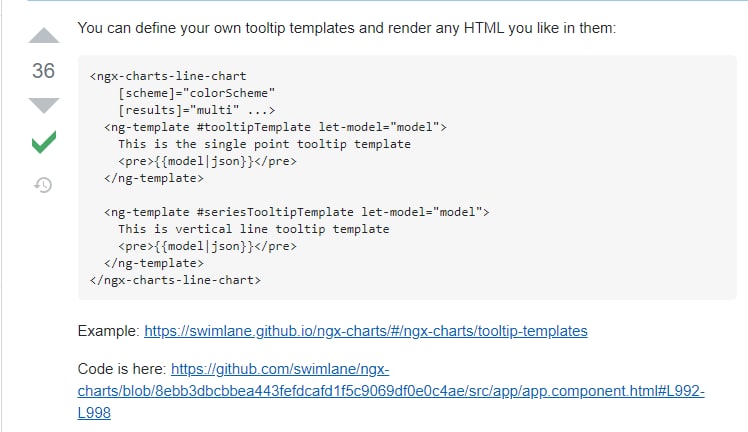This screenshot has height=432, width=748.
Task: Click the first pre model json line
Action: [x=207, y=161]
